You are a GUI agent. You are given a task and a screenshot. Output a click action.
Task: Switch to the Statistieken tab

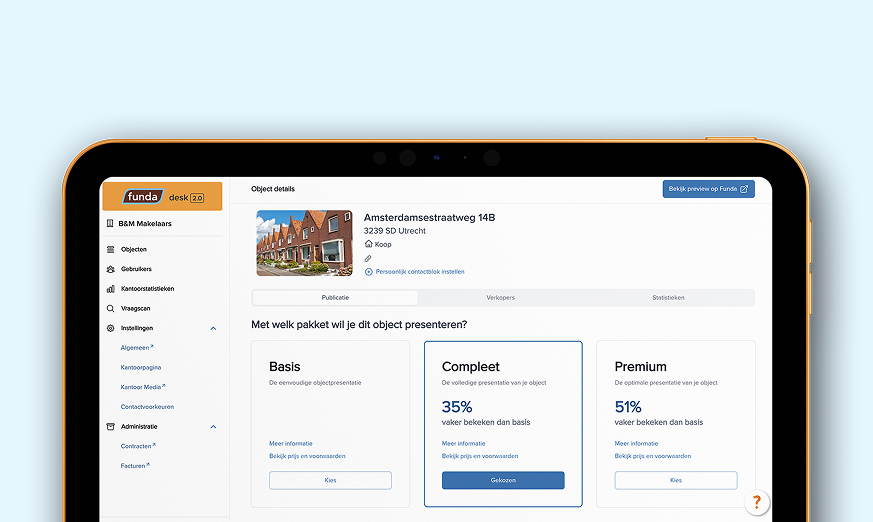[669, 298]
